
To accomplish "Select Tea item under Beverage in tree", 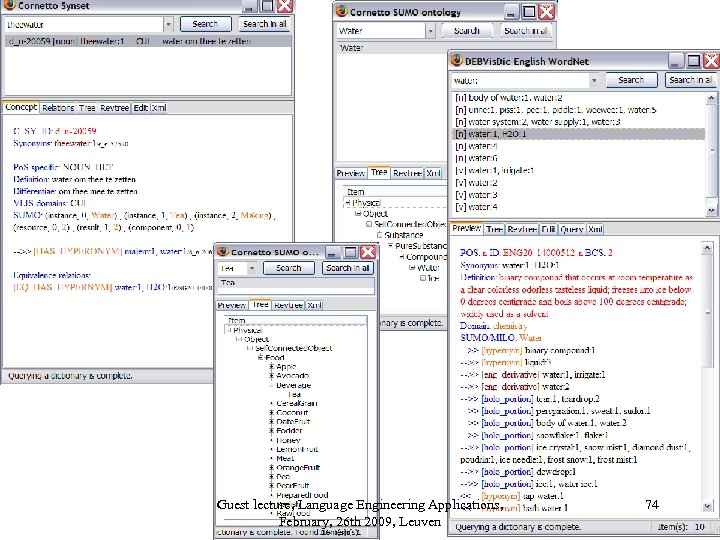I will point(294,394).
